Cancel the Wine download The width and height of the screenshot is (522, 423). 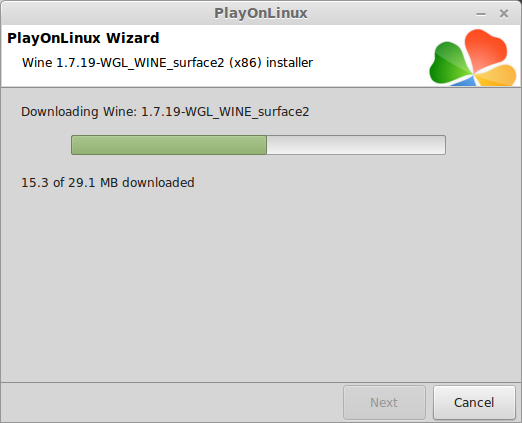(x=474, y=402)
